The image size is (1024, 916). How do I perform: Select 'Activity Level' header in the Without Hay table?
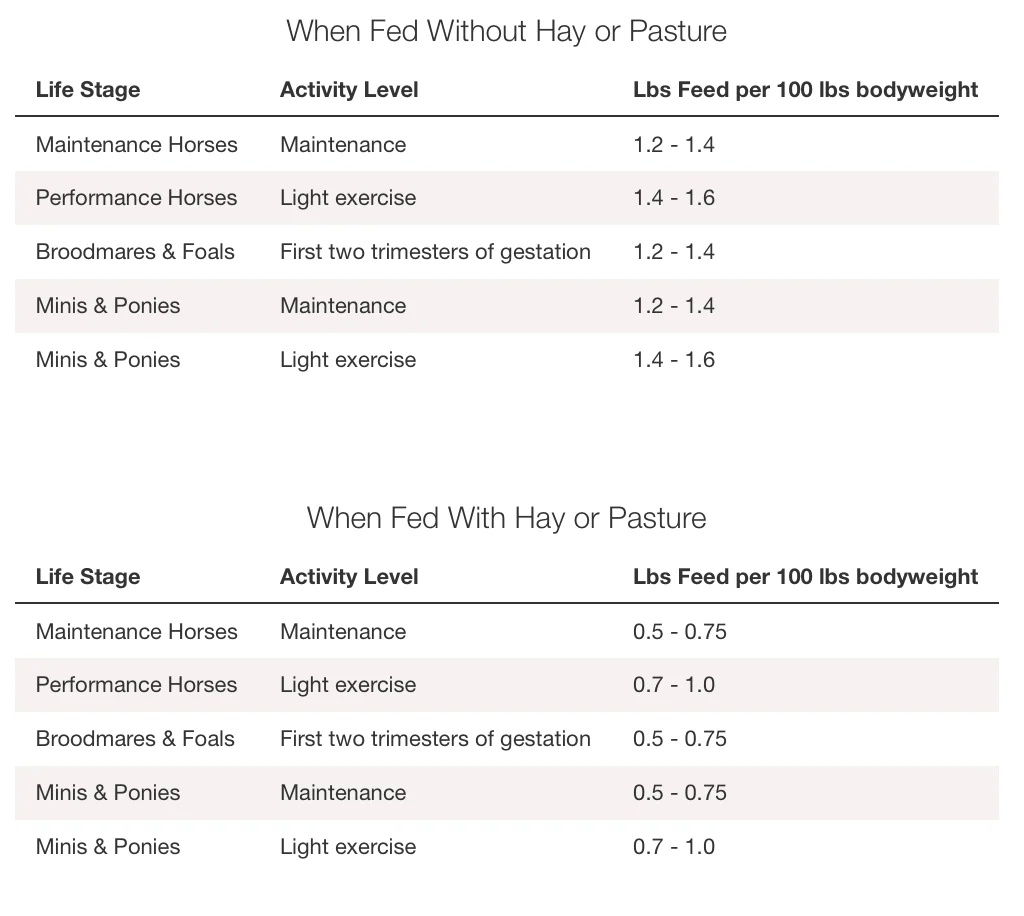349,90
